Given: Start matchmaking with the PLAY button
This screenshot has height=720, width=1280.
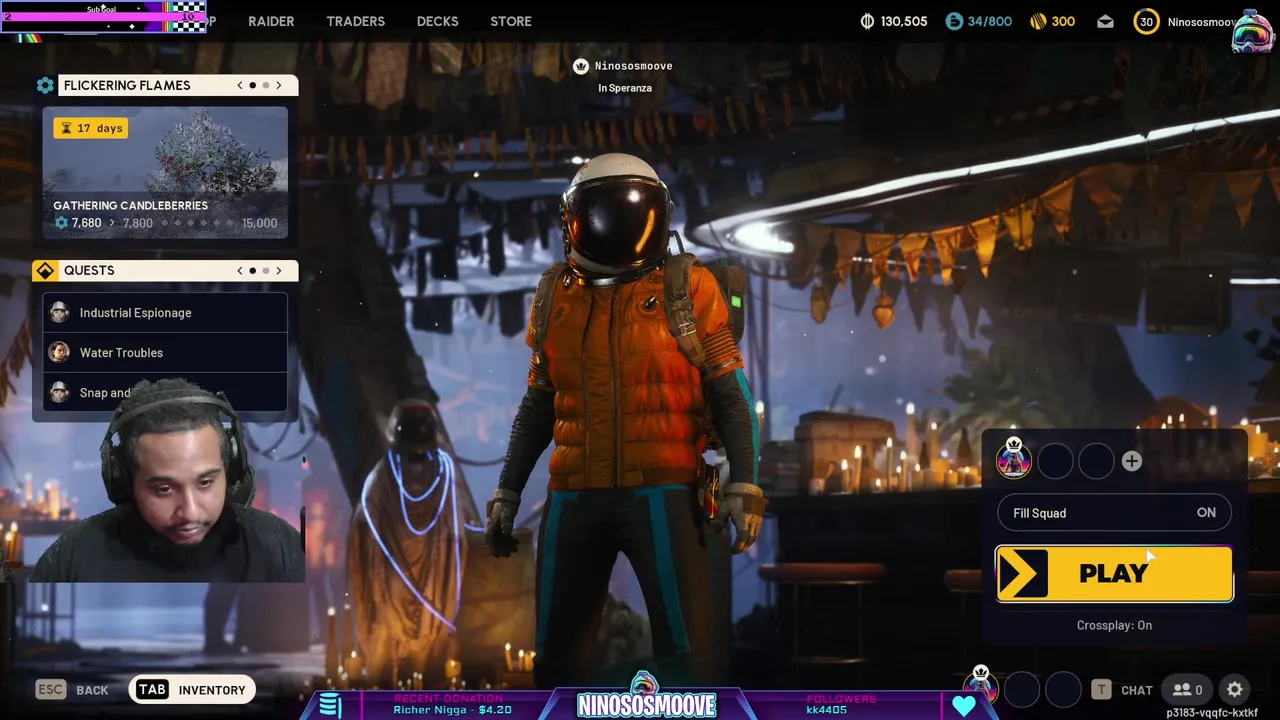Looking at the screenshot, I should (1114, 574).
